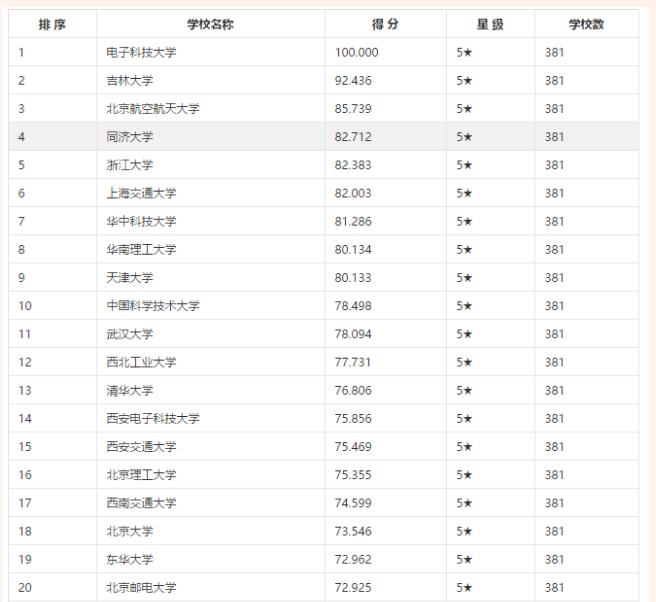The height and width of the screenshot is (602, 656).
Task: Click the score 77.731
Action: 353,362
